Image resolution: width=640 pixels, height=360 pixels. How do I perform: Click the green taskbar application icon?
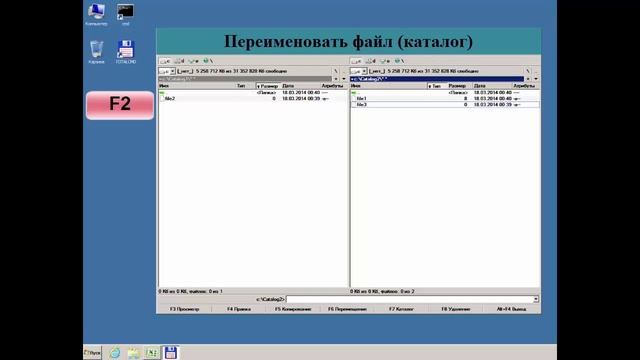(151, 353)
